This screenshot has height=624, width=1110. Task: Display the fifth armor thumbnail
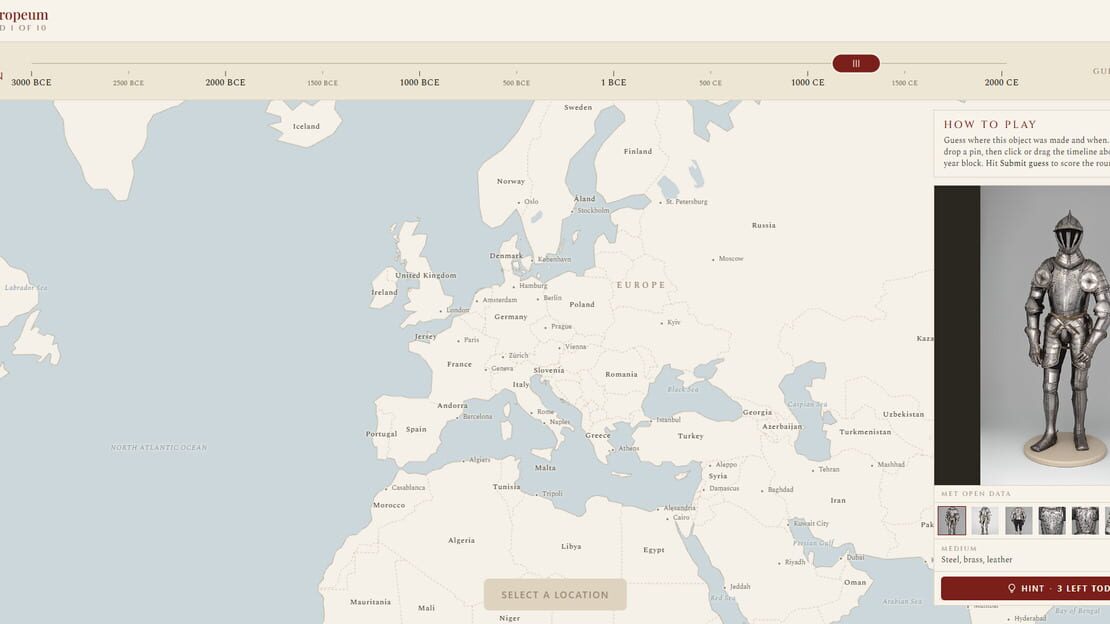click(x=1085, y=520)
